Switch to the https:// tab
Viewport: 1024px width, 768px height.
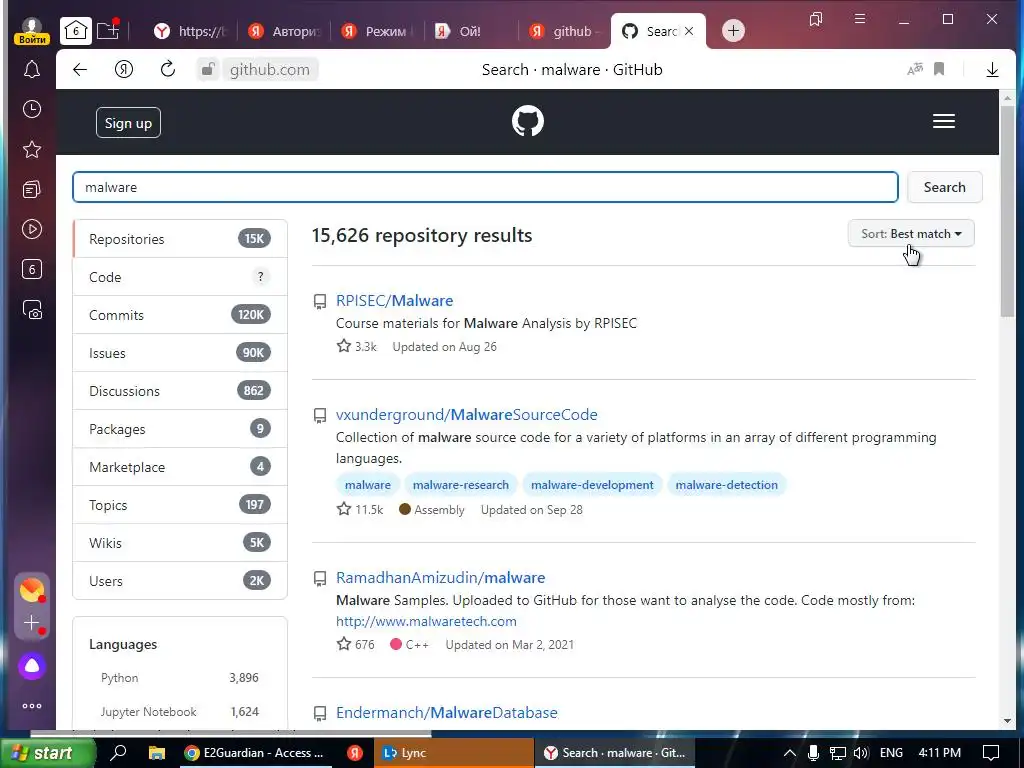click(x=191, y=31)
